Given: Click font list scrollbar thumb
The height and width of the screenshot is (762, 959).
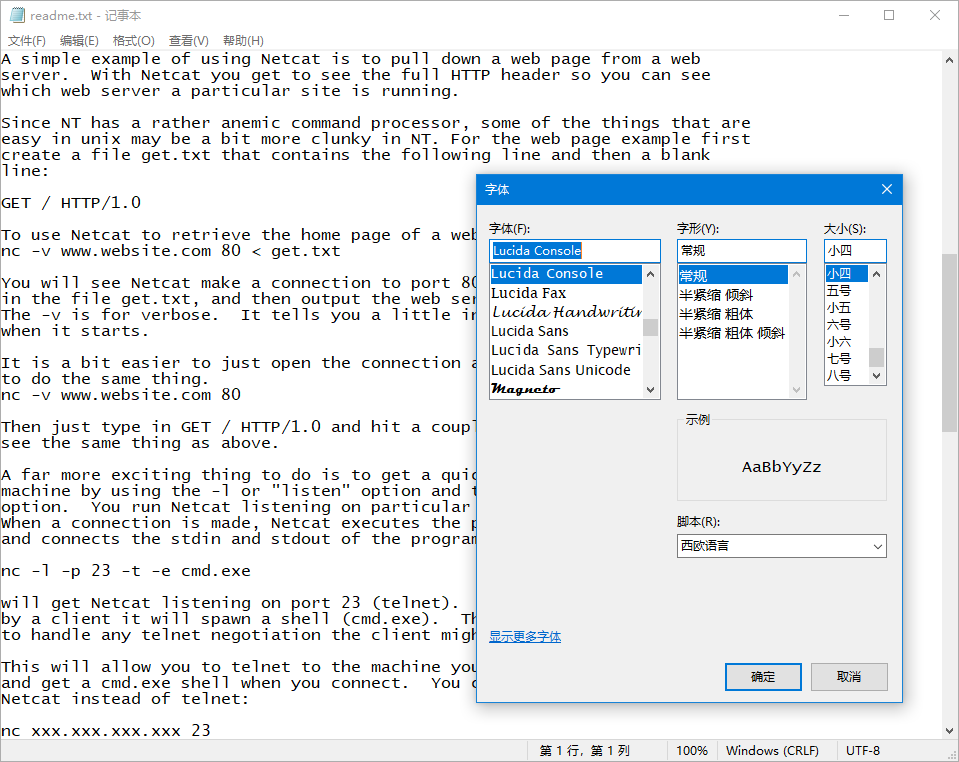Looking at the screenshot, I should [651, 327].
